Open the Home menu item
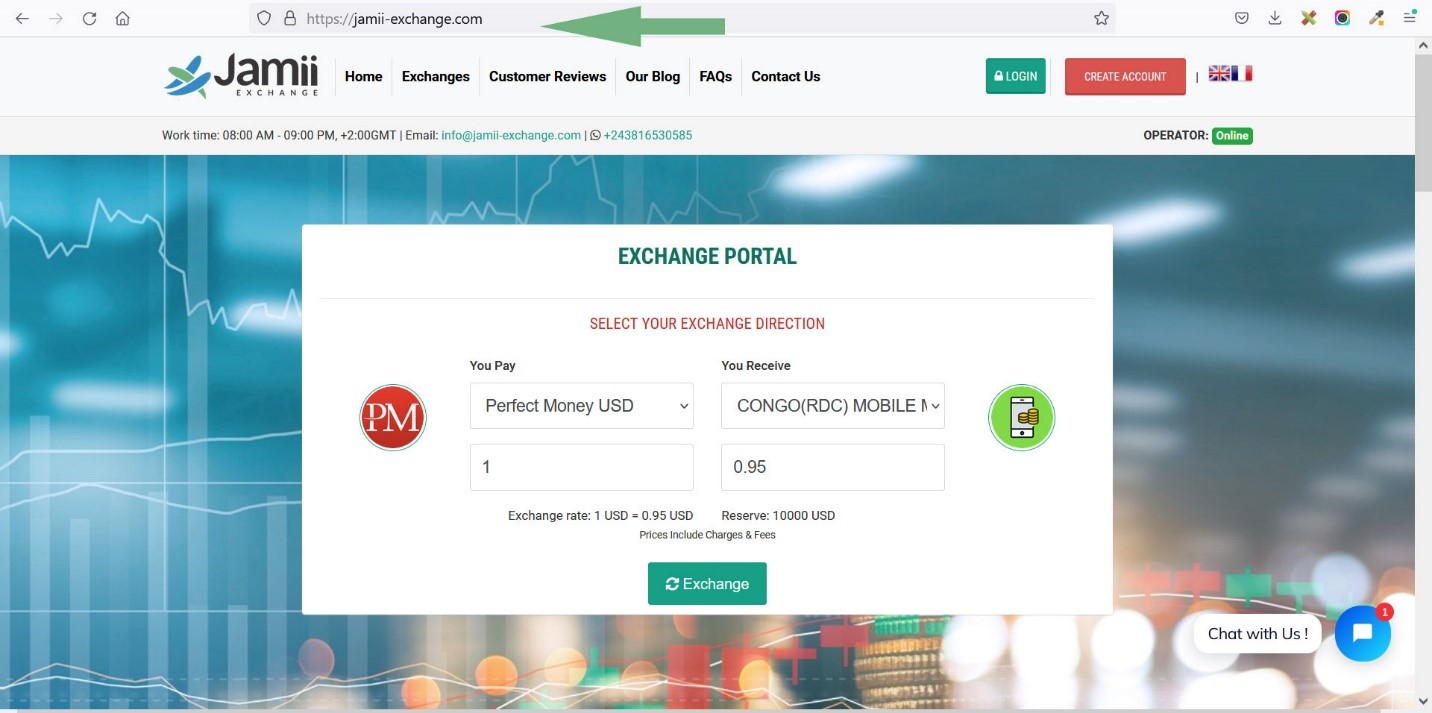 (364, 76)
